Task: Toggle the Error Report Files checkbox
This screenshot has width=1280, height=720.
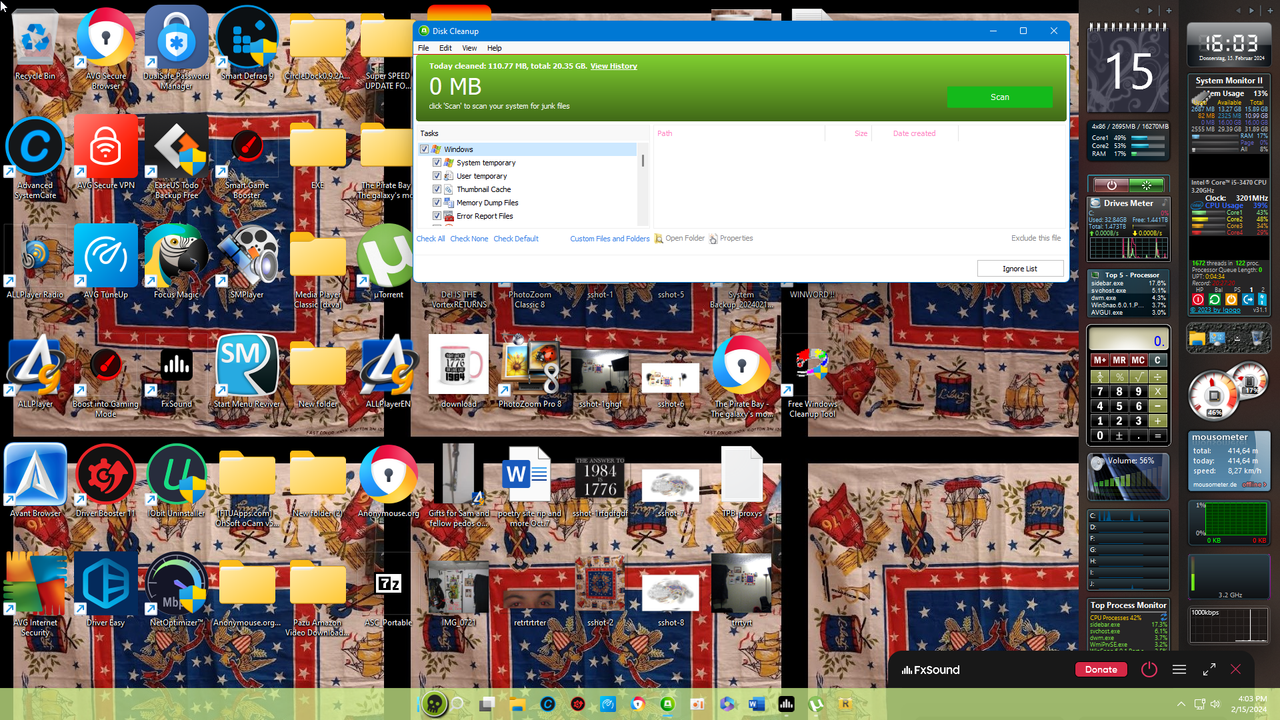Action: [437, 216]
